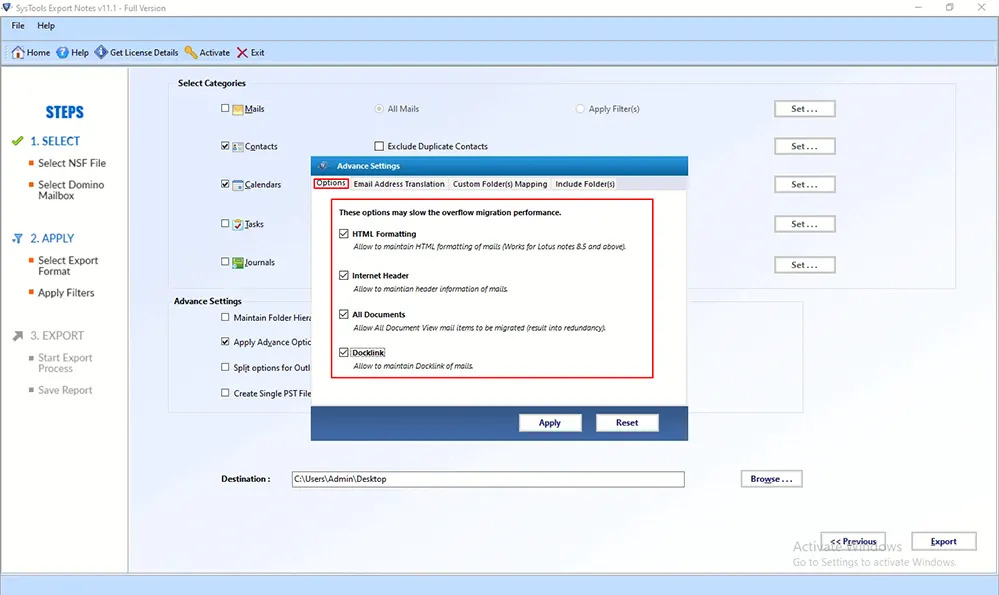Click the Home icon in toolbar
999x595 pixels.
[x=18, y=52]
